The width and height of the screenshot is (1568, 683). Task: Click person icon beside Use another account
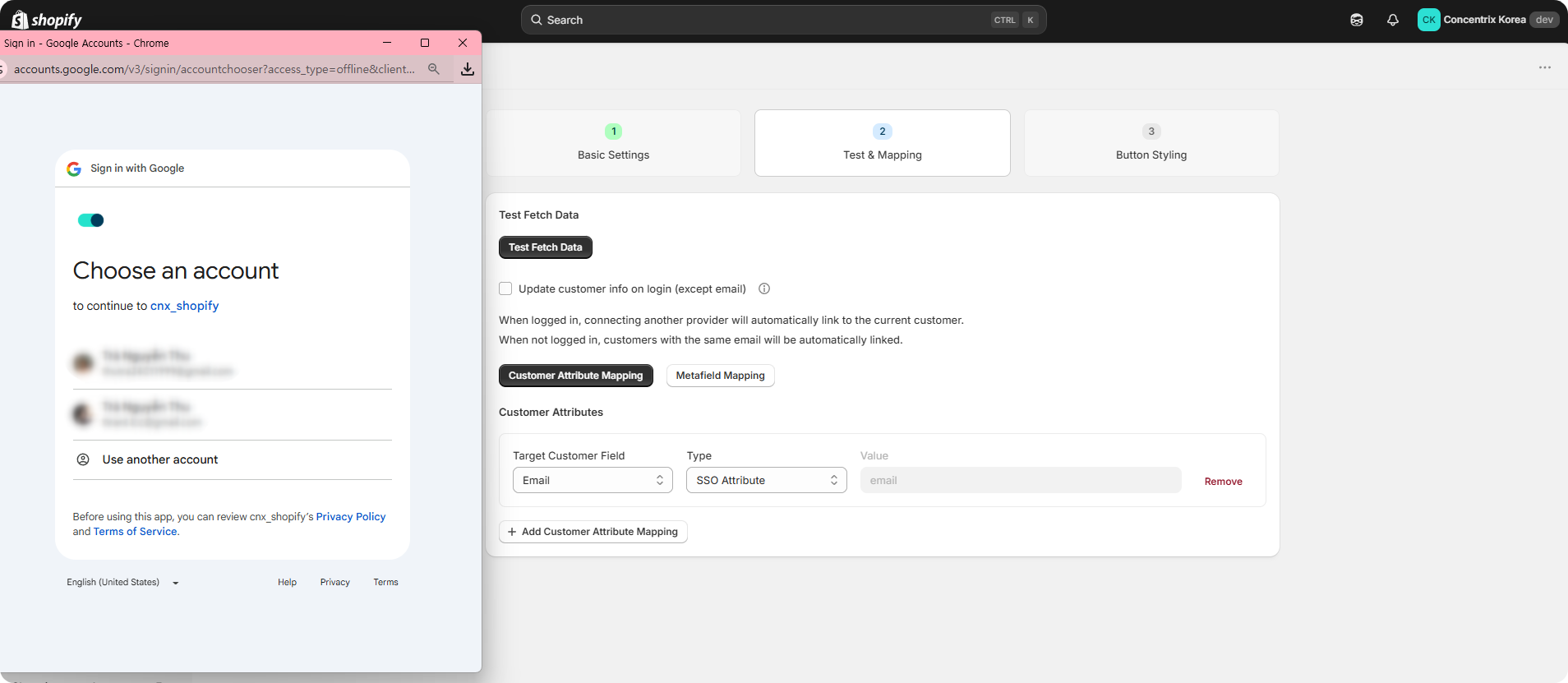point(83,459)
